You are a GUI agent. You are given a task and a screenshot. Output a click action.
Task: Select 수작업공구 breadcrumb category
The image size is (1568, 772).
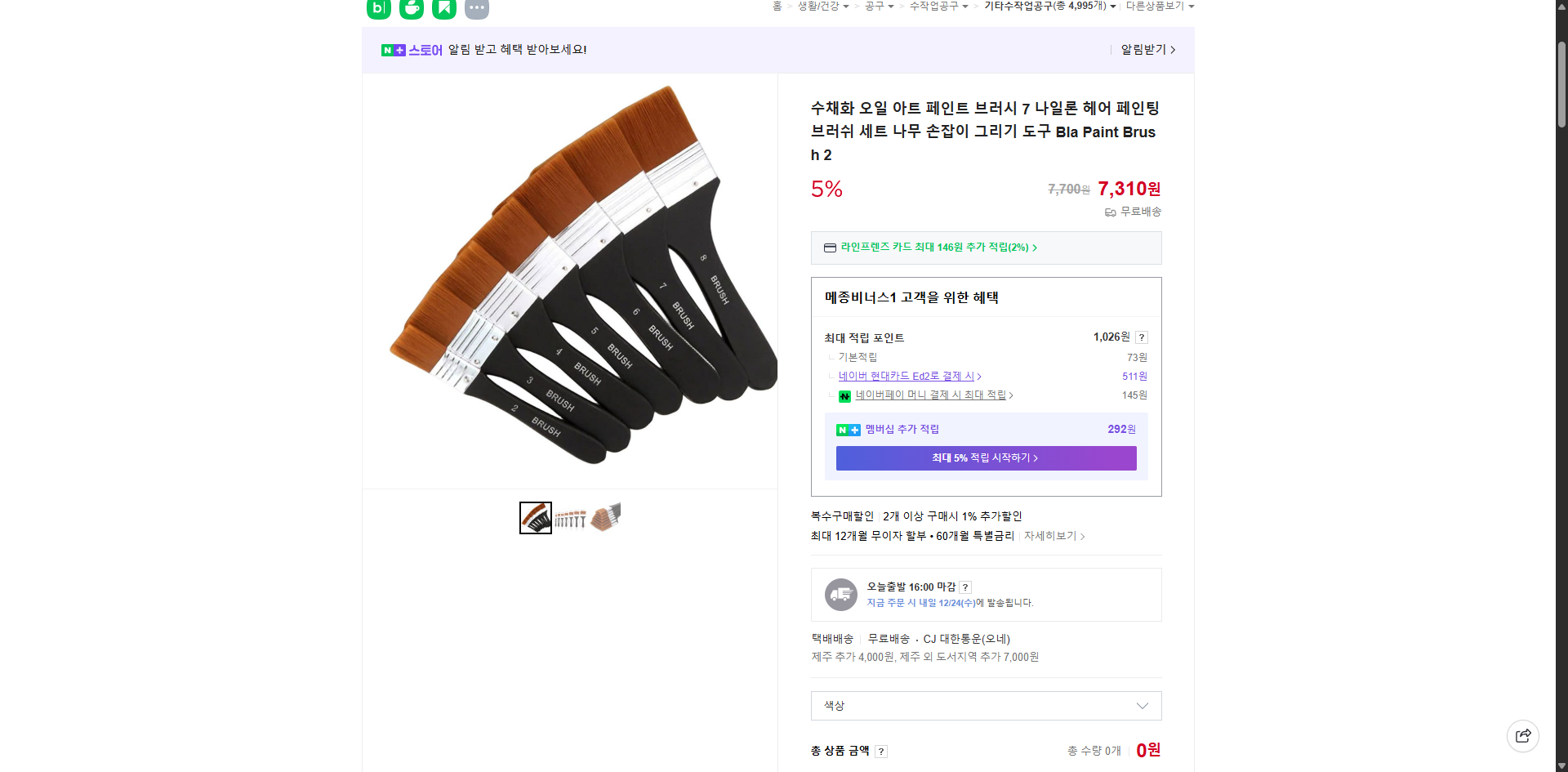[x=933, y=7]
